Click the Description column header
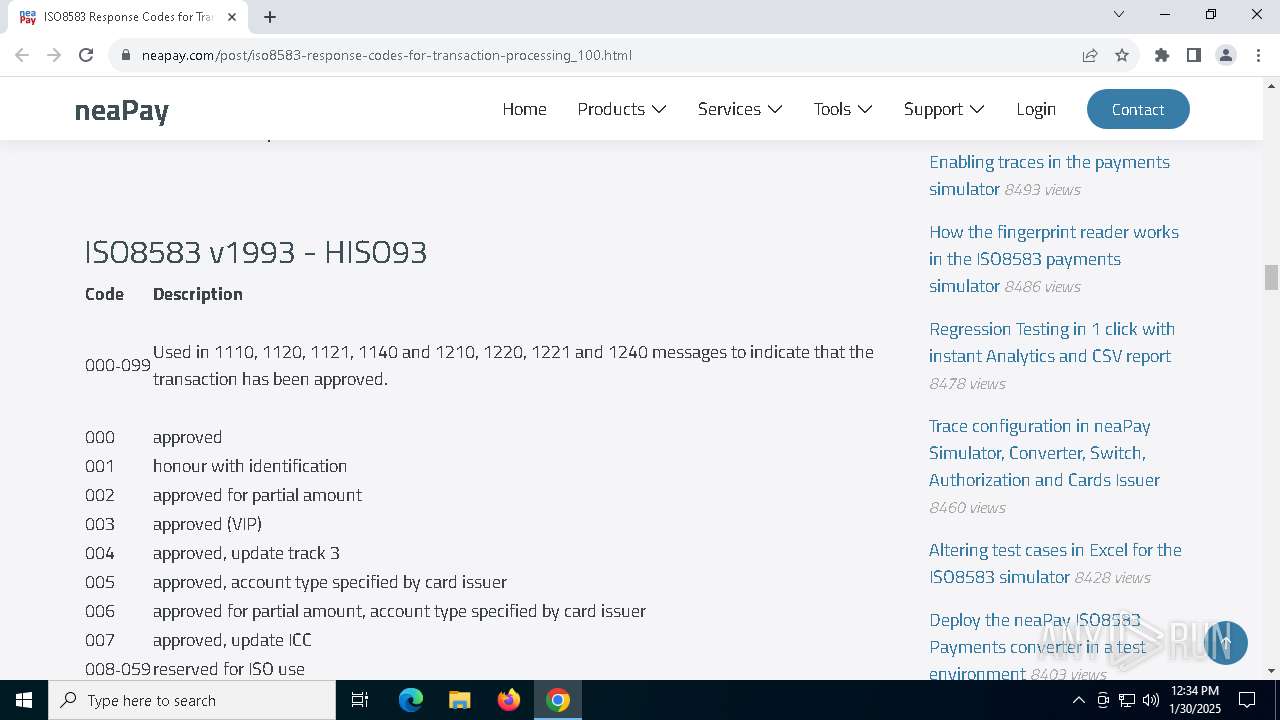The image size is (1280, 720). coord(198,294)
